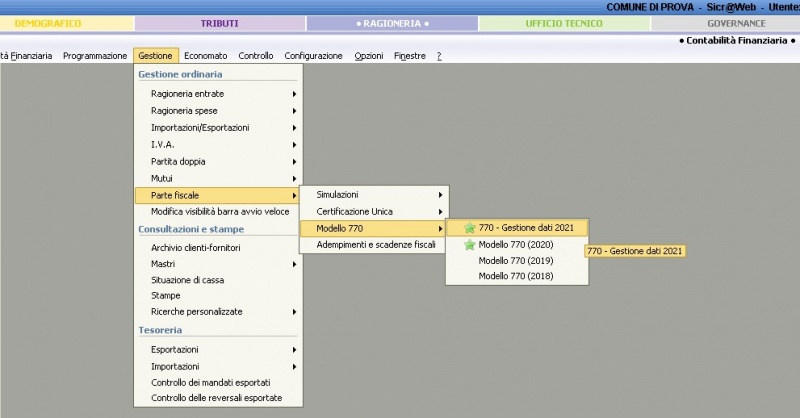Switch to the TRIBUTI tab
The image size is (800, 418).
220,23
